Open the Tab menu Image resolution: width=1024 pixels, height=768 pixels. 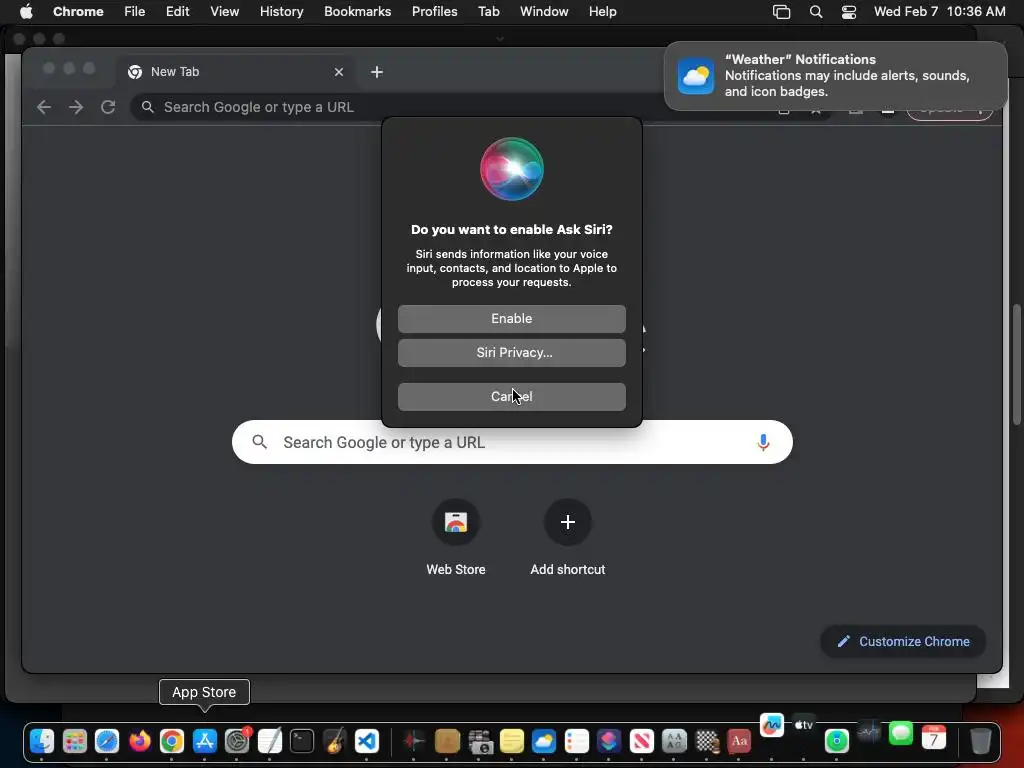click(x=488, y=11)
